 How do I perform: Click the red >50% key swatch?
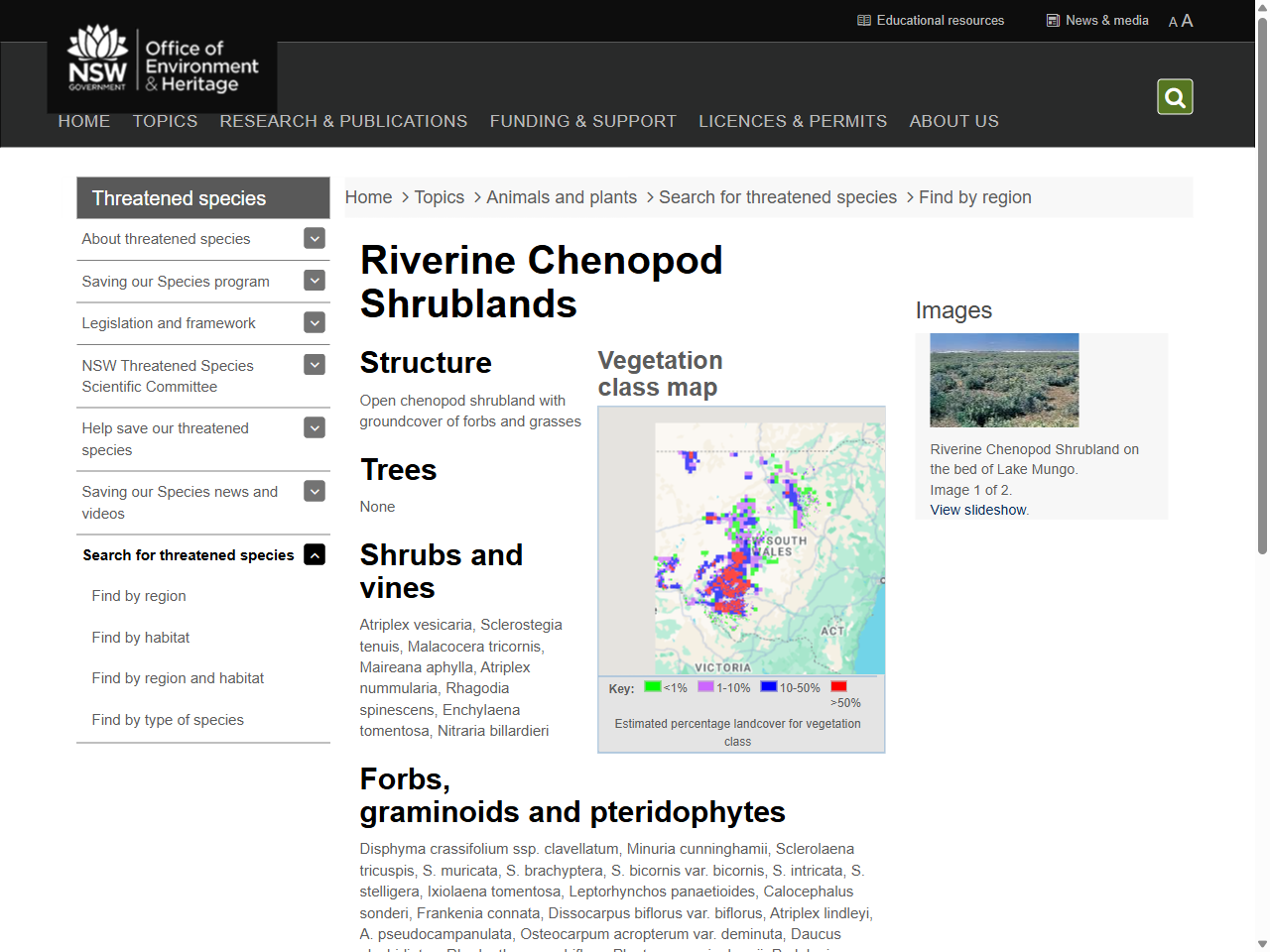click(838, 686)
